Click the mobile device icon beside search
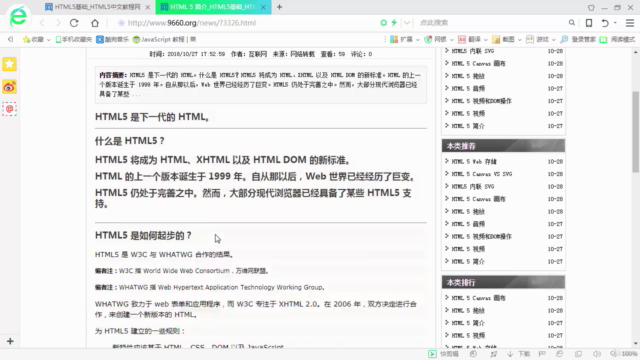 point(589,23)
